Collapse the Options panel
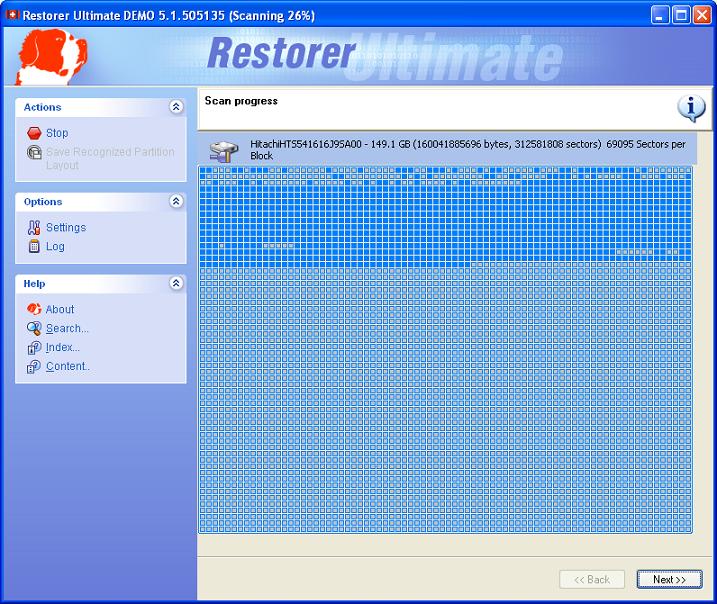This screenshot has width=717, height=604. pyautogui.click(x=176, y=201)
